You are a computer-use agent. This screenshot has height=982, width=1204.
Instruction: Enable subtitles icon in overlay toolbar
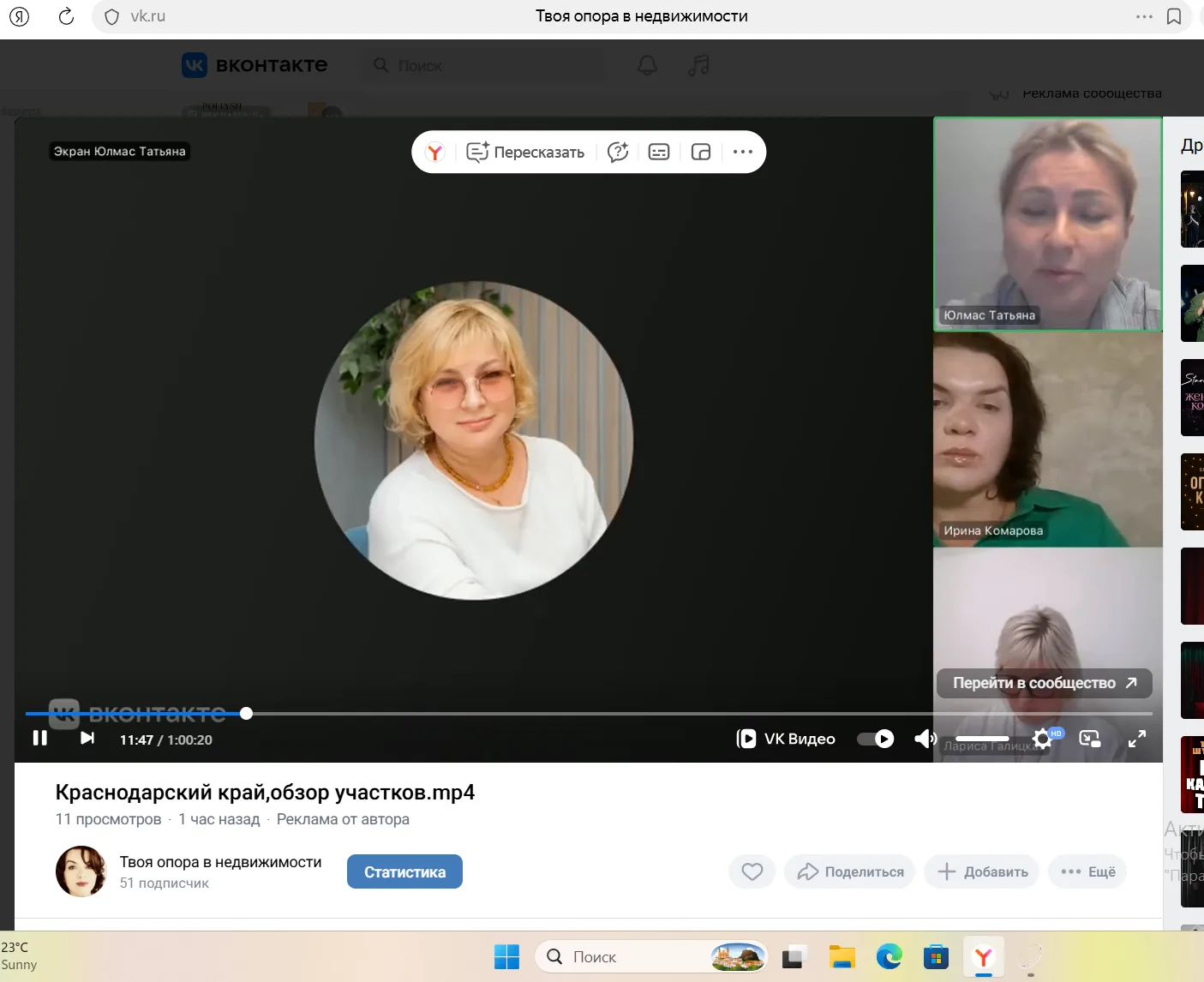(x=659, y=152)
